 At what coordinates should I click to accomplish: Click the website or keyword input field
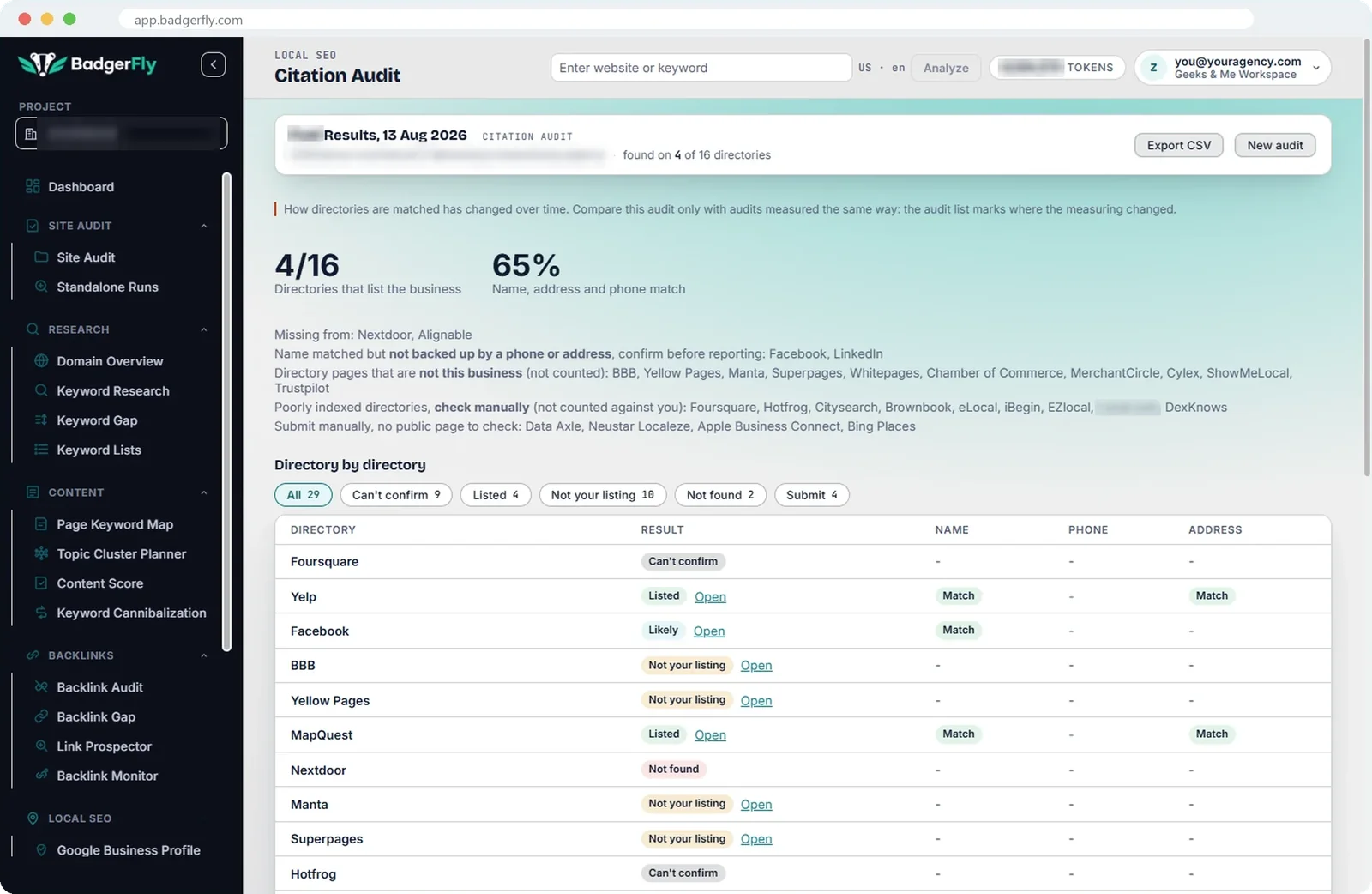tap(701, 68)
